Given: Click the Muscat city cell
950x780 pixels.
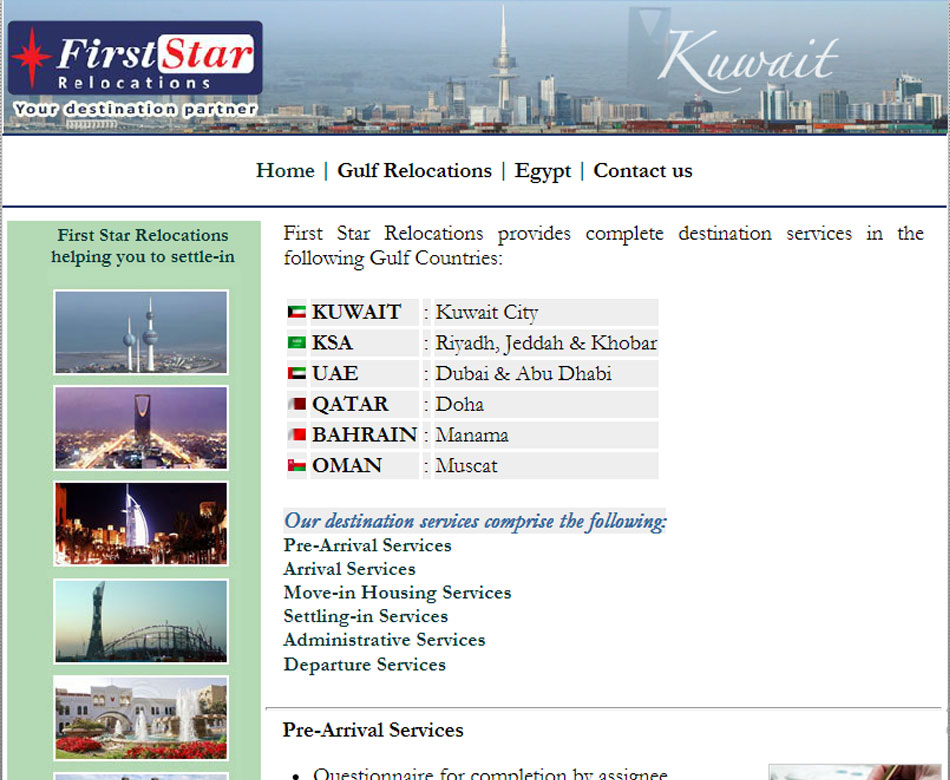Looking at the screenshot, I should tap(546, 465).
